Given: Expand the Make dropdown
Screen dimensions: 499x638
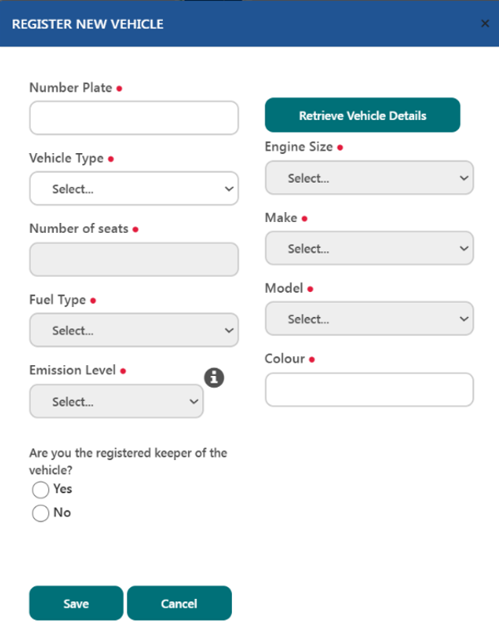Looking at the screenshot, I should tap(369, 248).
